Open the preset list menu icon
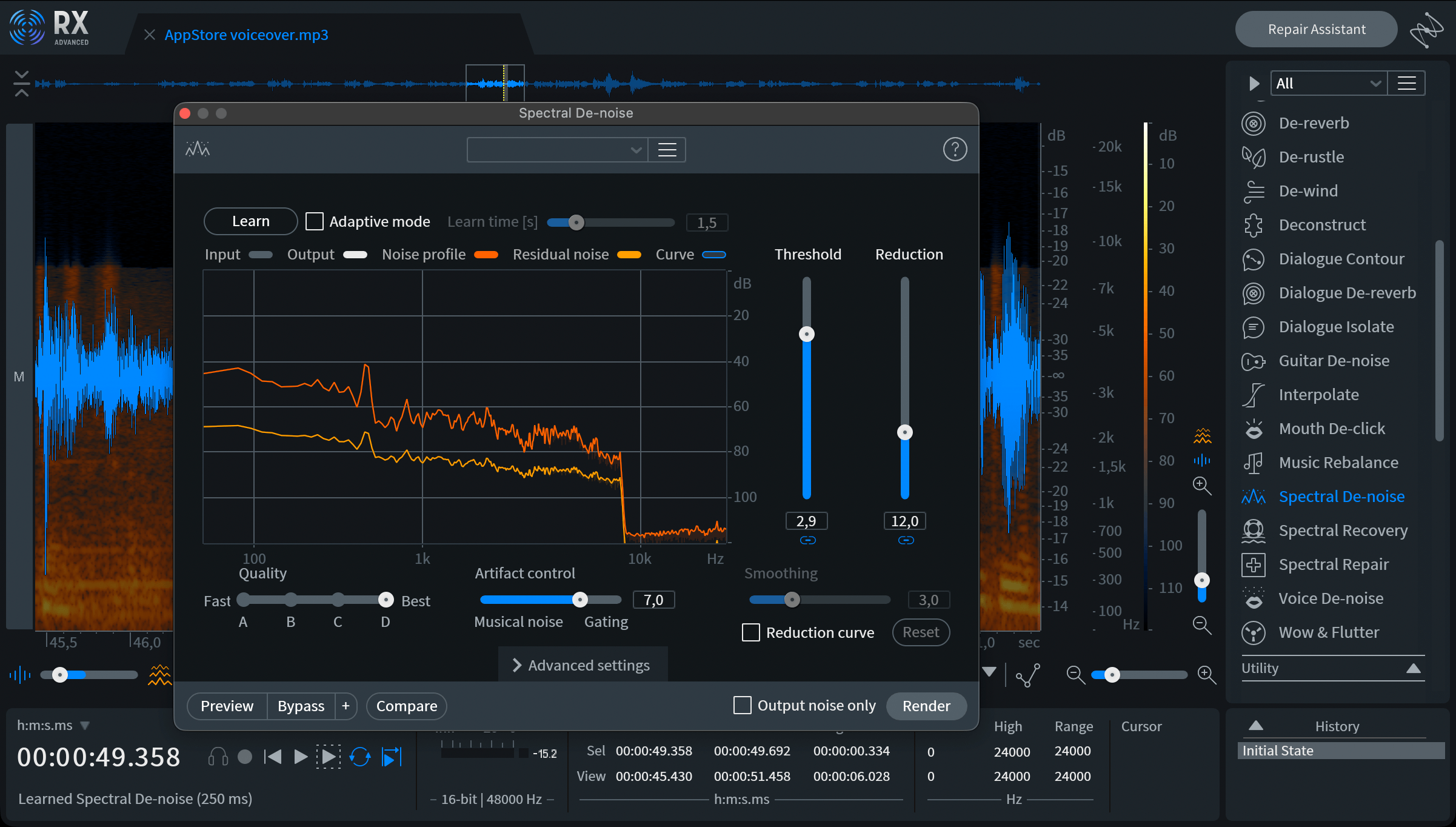 point(667,150)
